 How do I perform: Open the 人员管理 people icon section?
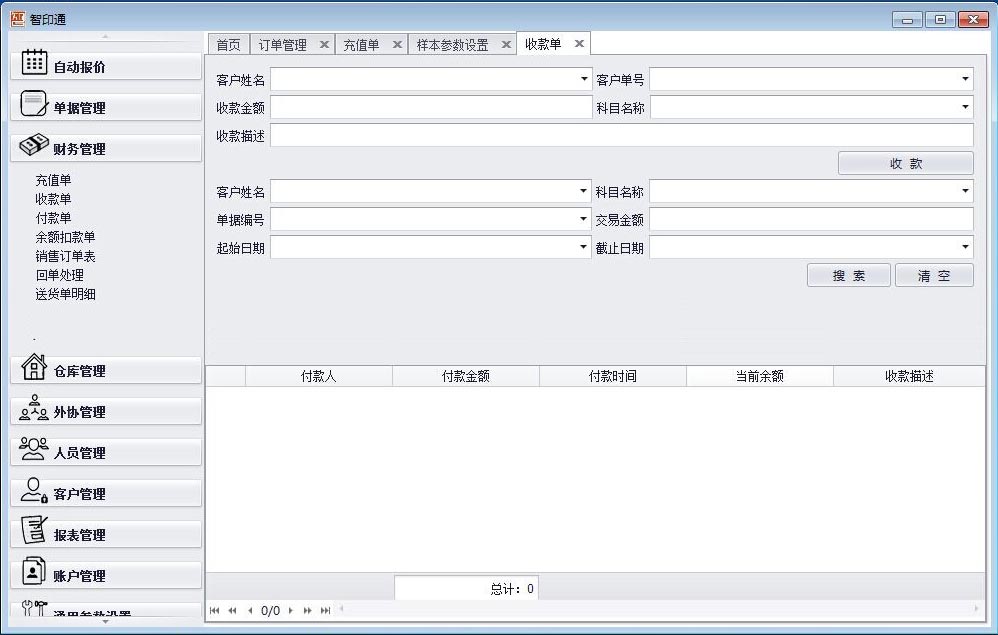click(34, 449)
